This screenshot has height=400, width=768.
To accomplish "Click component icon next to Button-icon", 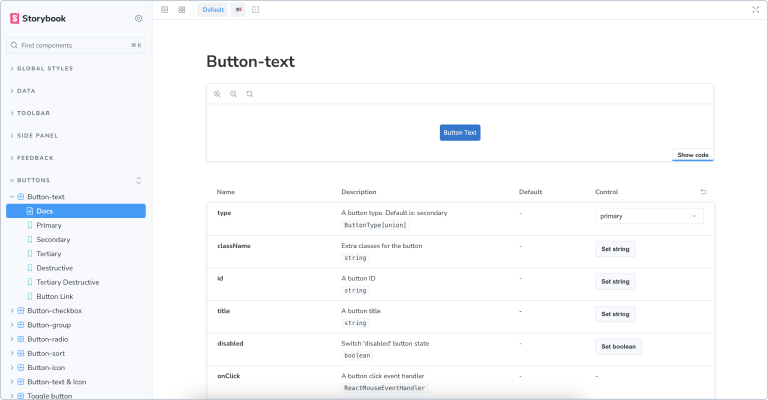I will pyautogui.click(x=21, y=367).
